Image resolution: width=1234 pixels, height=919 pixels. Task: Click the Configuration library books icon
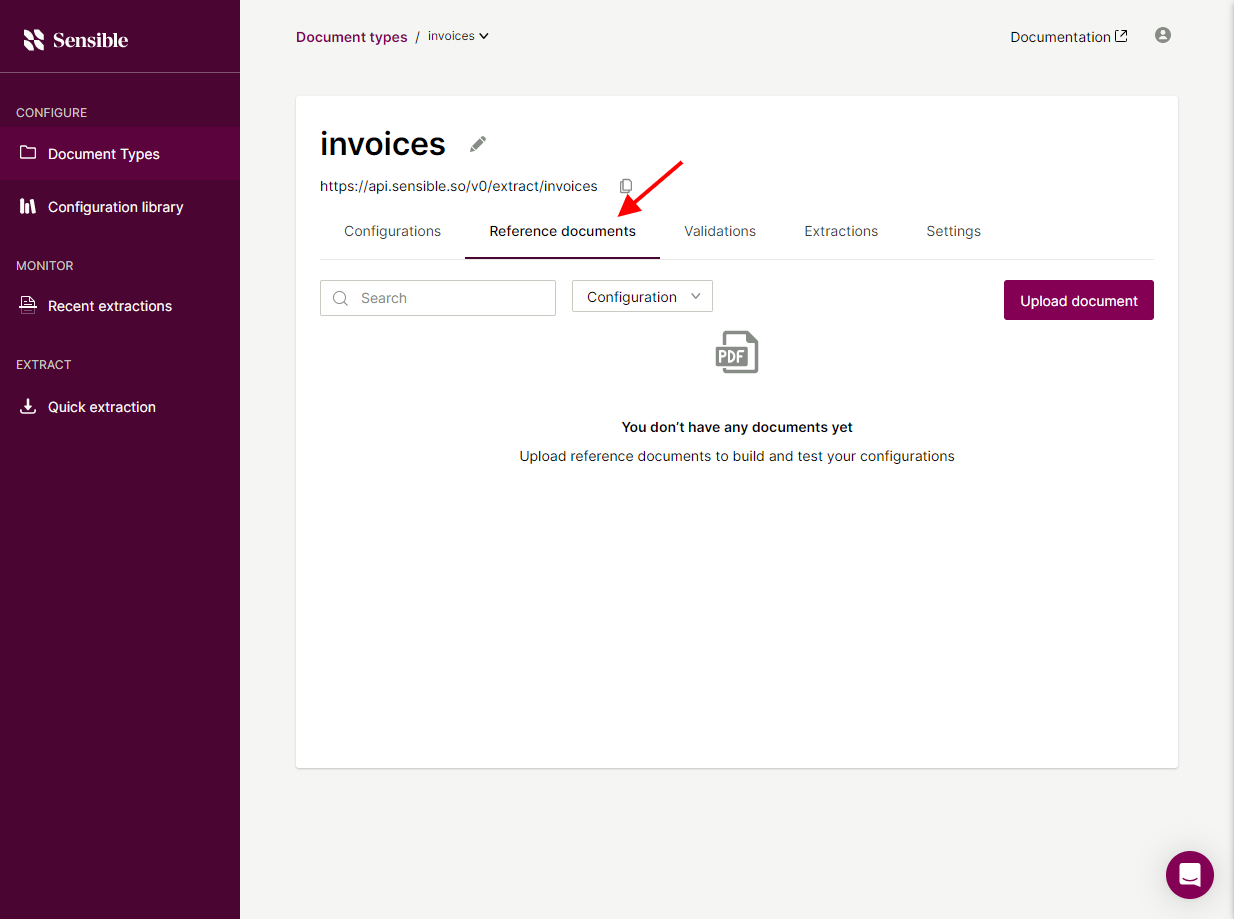(28, 206)
